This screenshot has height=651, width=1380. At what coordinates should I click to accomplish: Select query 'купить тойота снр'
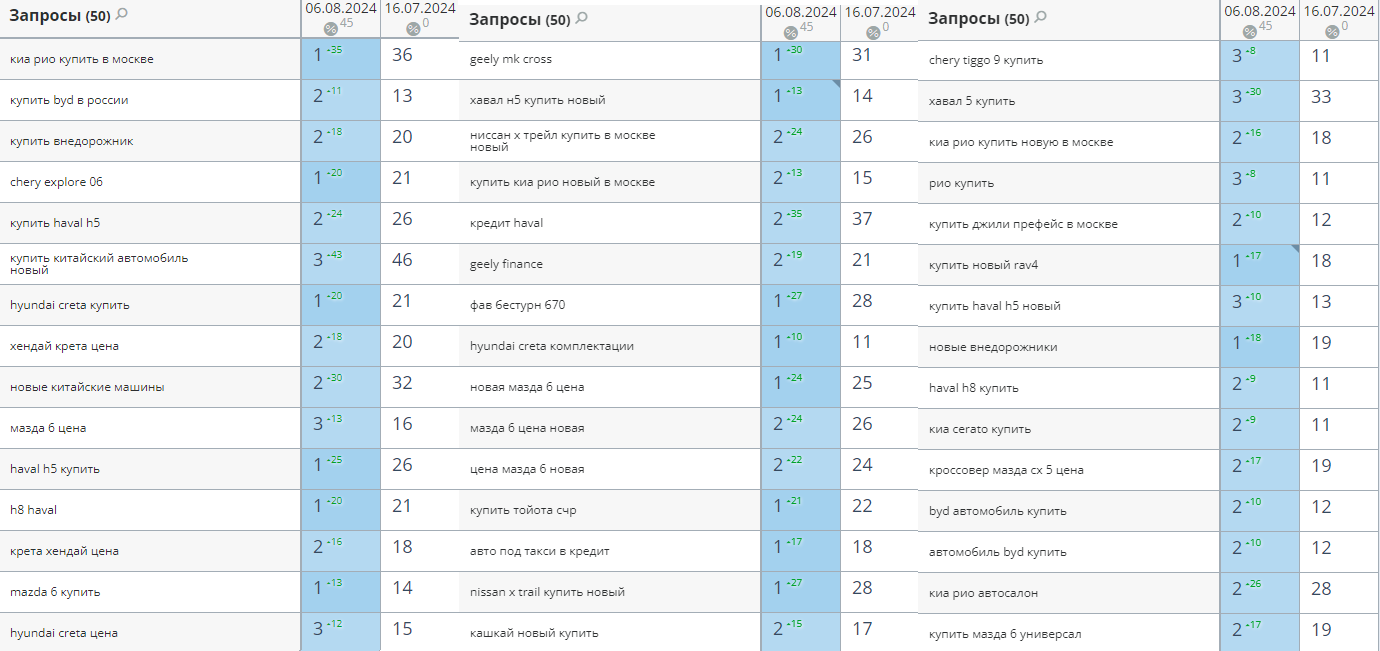(x=523, y=510)
